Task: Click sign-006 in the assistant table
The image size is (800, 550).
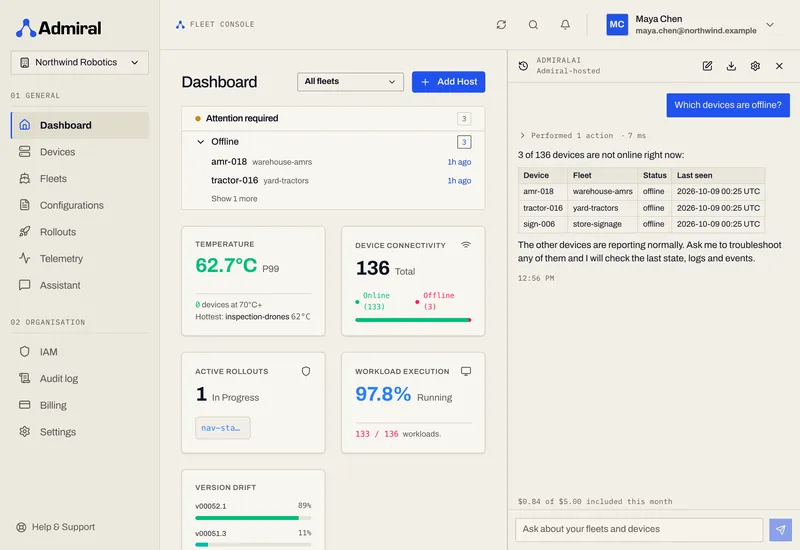Action: point(539,224)
